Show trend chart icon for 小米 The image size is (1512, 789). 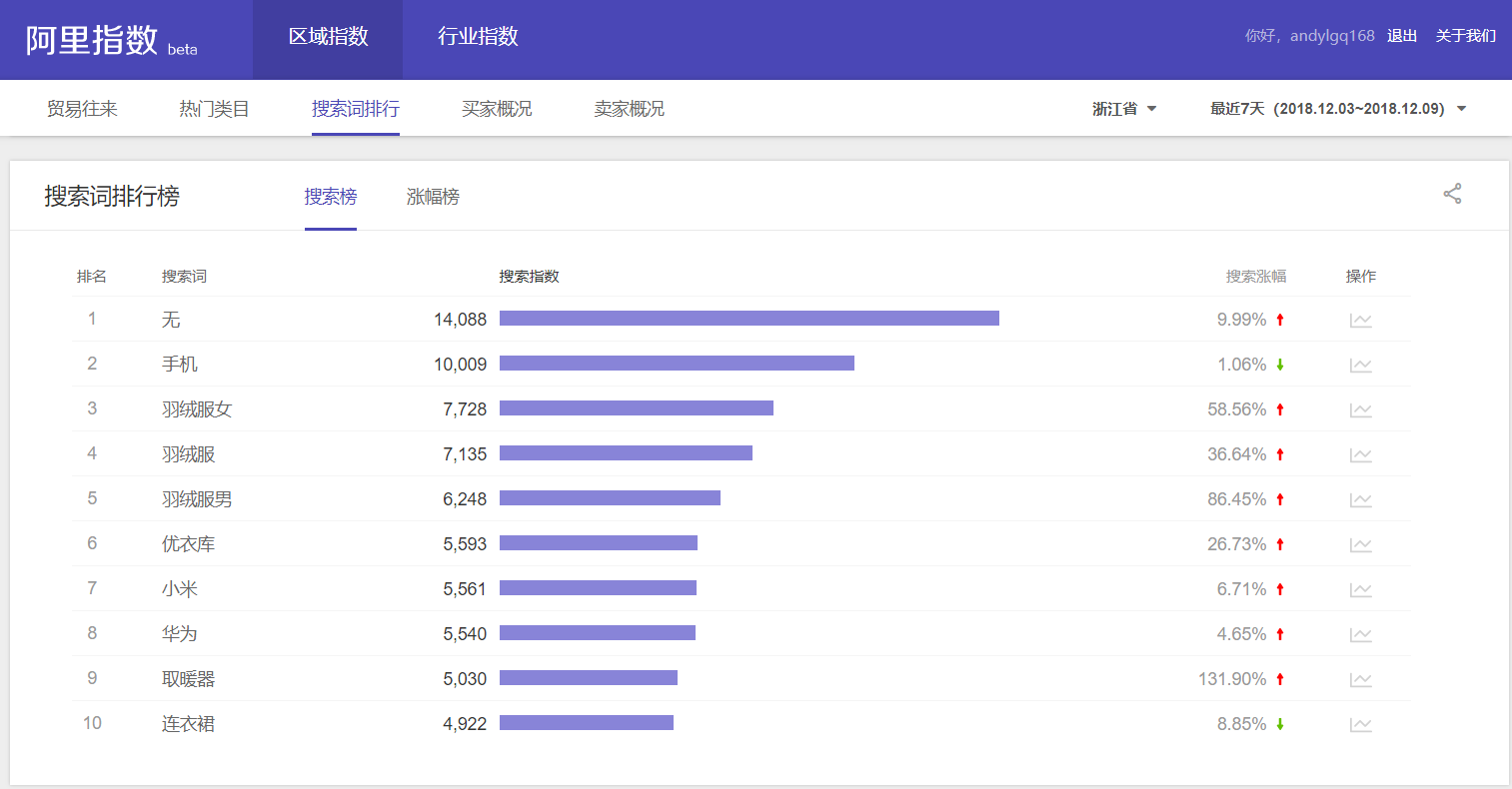tap(1360, 590)
